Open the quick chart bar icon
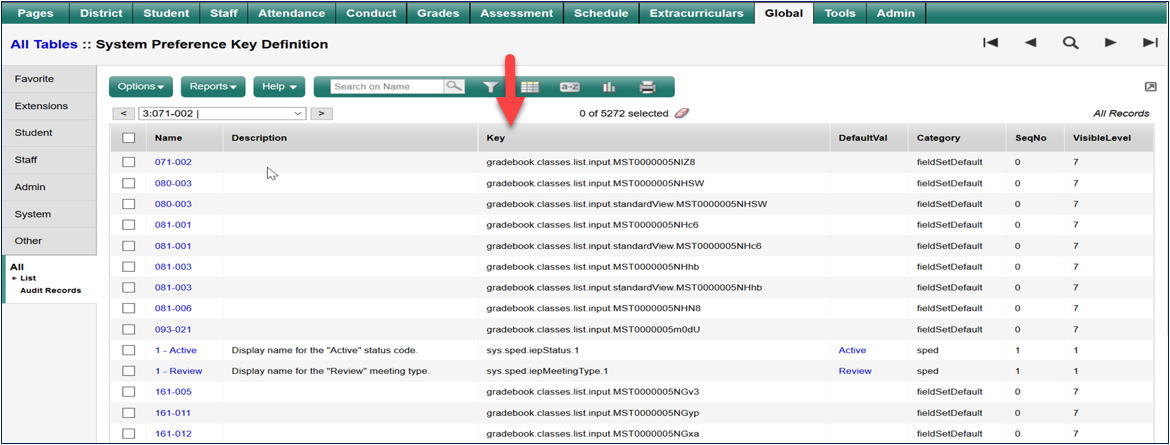 pyautogui.click(x=609, y=87)
